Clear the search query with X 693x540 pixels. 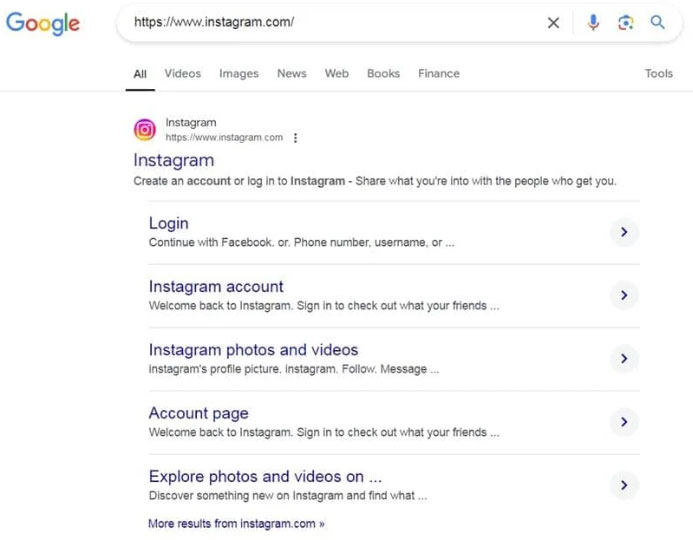[553, 23]
